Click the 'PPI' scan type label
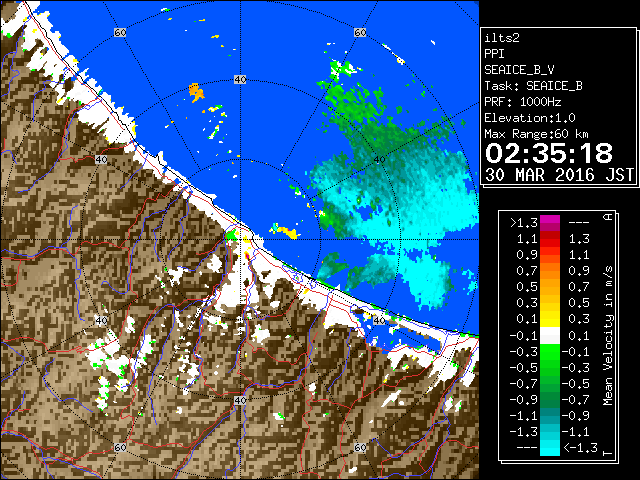The image size is (640, 480). [494, 54]
